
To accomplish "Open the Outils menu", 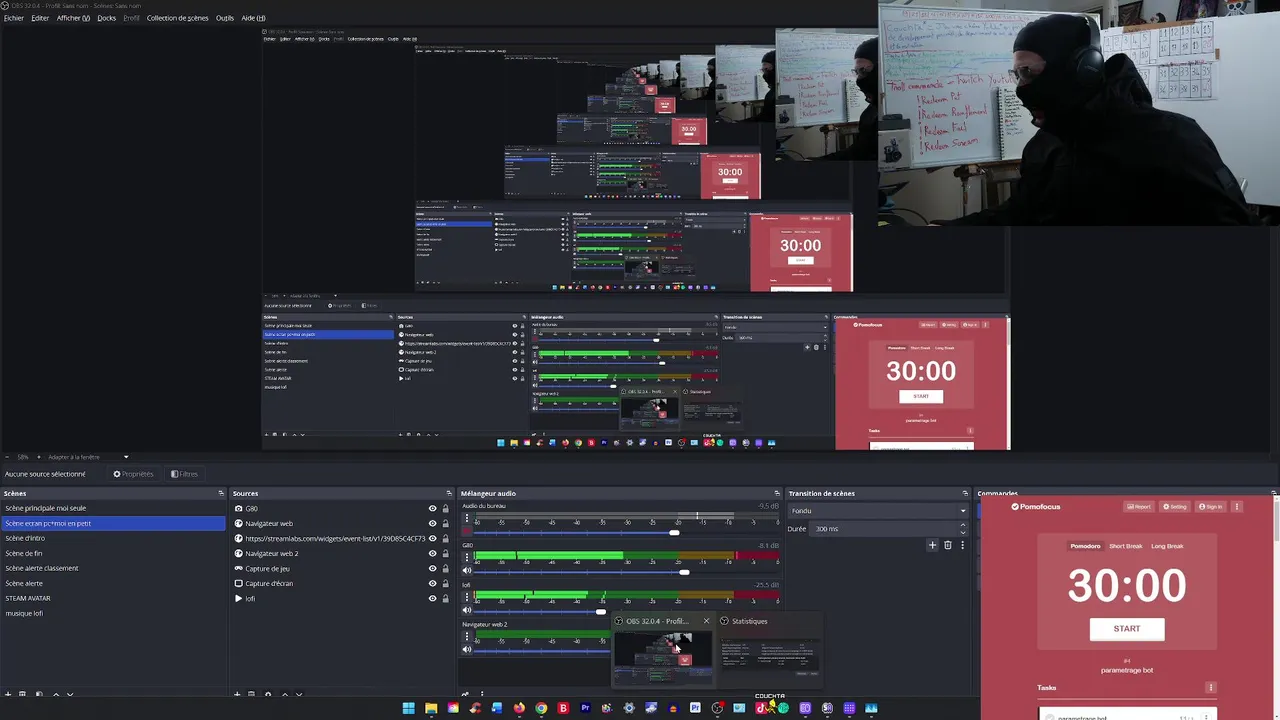I will coord(225,18).
